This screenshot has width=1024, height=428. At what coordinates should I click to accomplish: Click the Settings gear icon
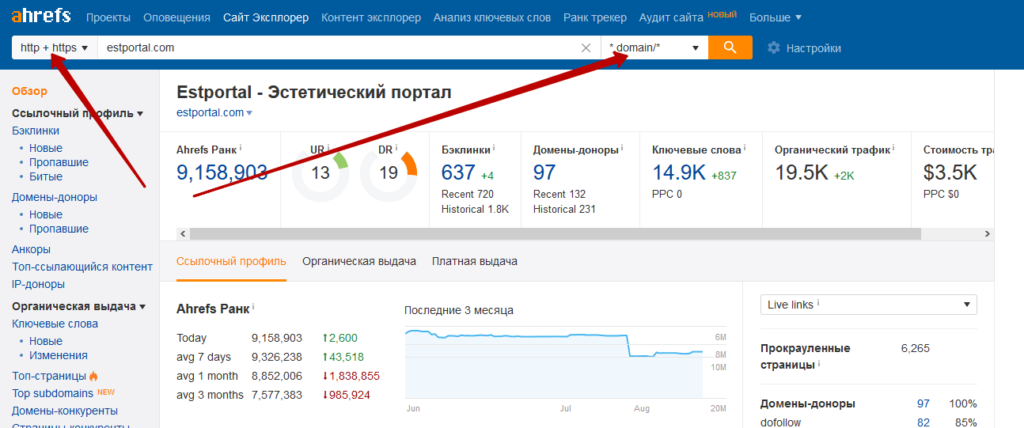pos(773,48)
